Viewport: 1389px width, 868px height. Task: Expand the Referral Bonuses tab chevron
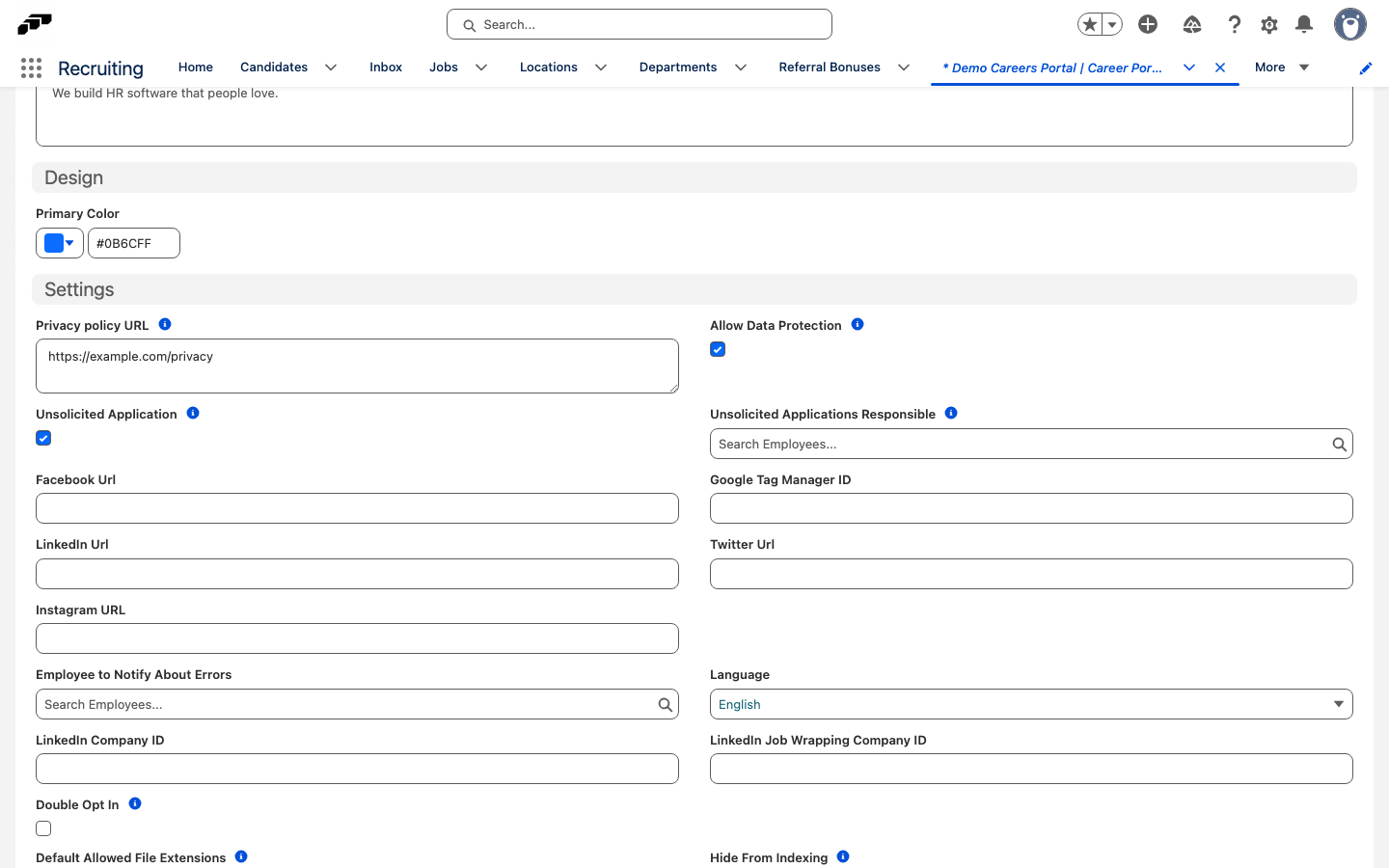904,68
